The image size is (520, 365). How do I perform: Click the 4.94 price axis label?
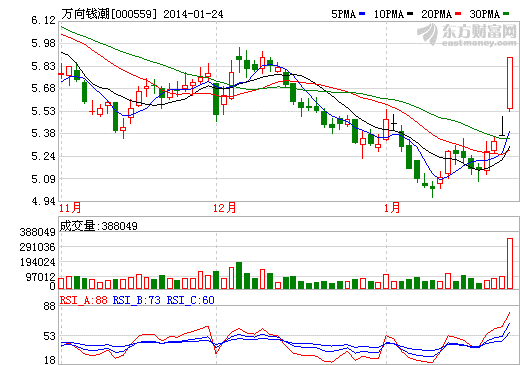[x=43, y=202]
